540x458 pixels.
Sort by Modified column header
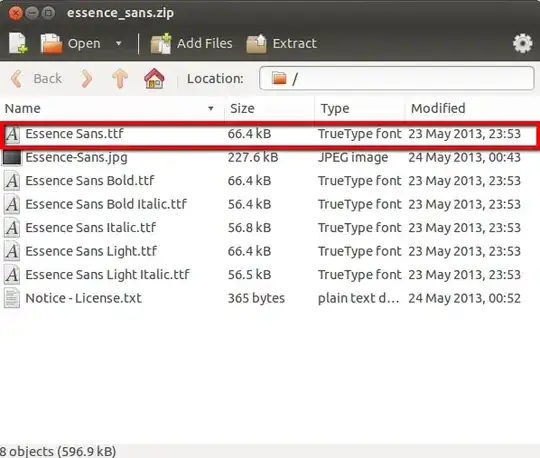472,108
